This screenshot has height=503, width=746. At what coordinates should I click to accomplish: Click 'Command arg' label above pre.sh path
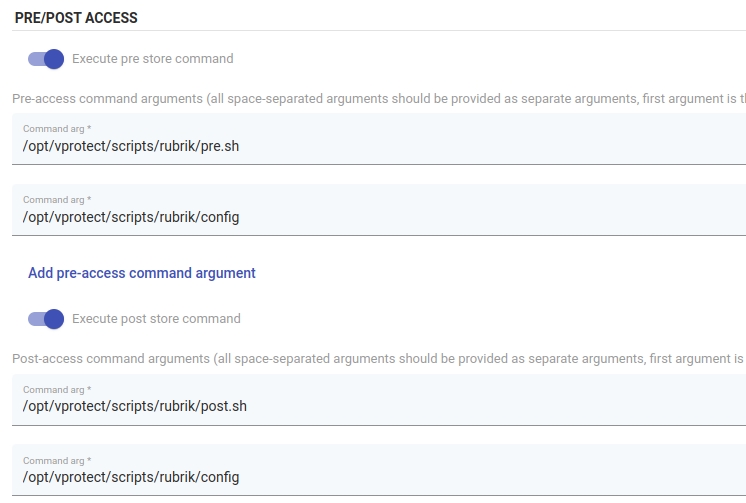[57, 129]
